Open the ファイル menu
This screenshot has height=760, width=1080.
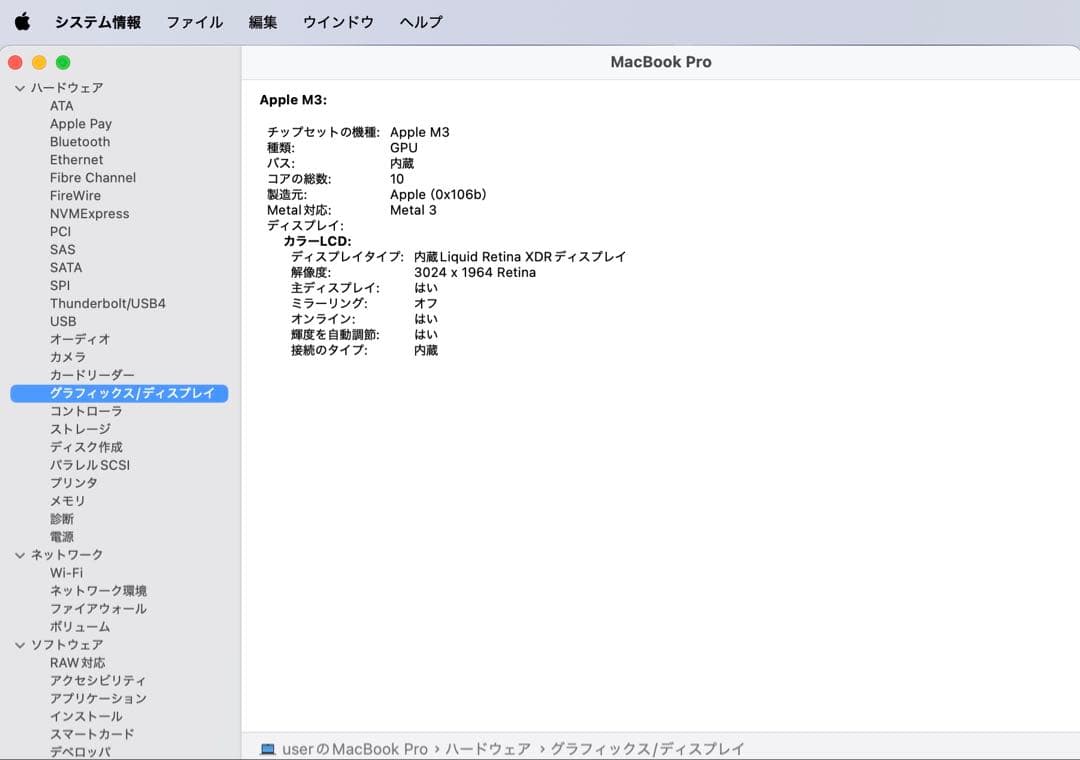(x=194, y=22)
